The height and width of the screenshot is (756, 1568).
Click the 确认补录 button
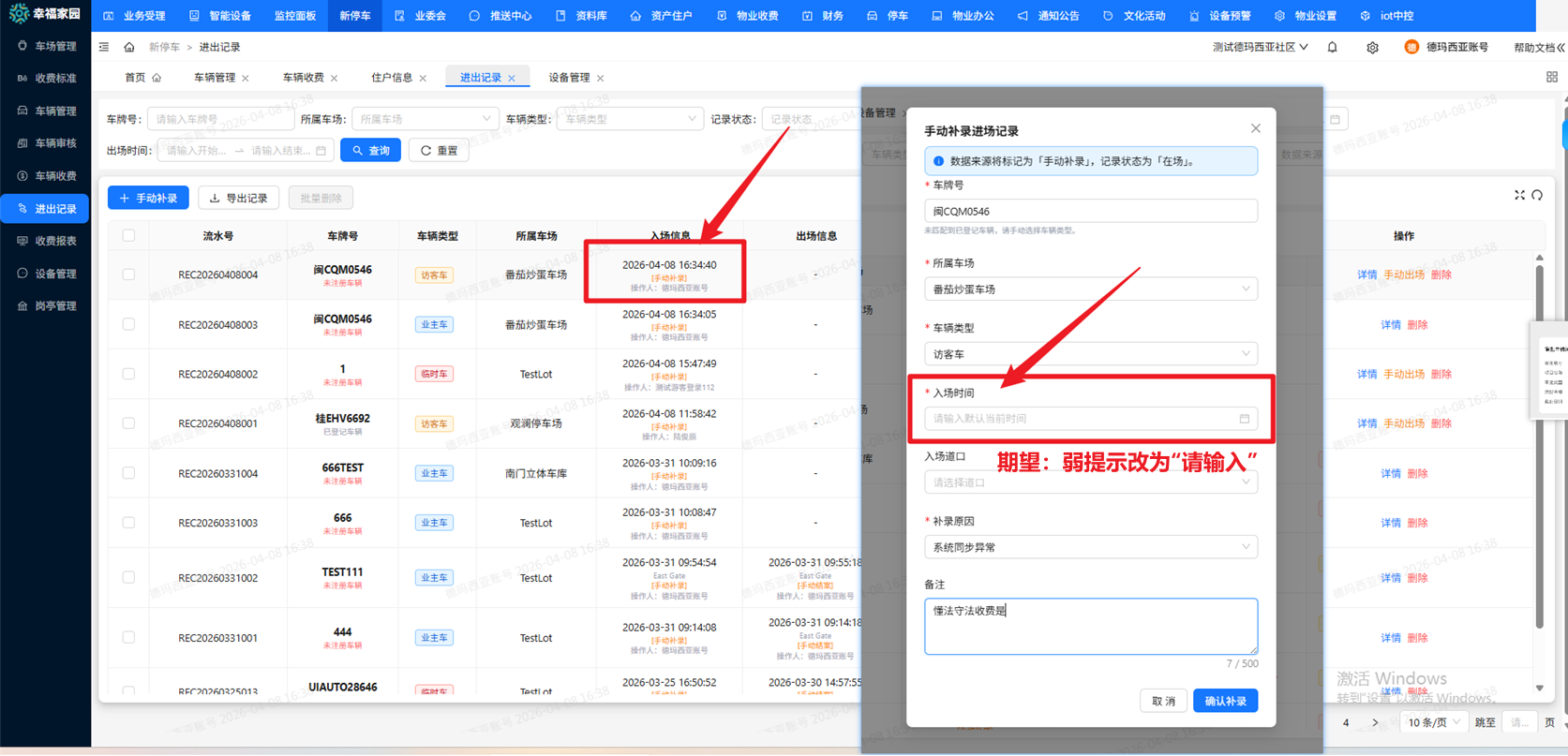pos(1225,701)
